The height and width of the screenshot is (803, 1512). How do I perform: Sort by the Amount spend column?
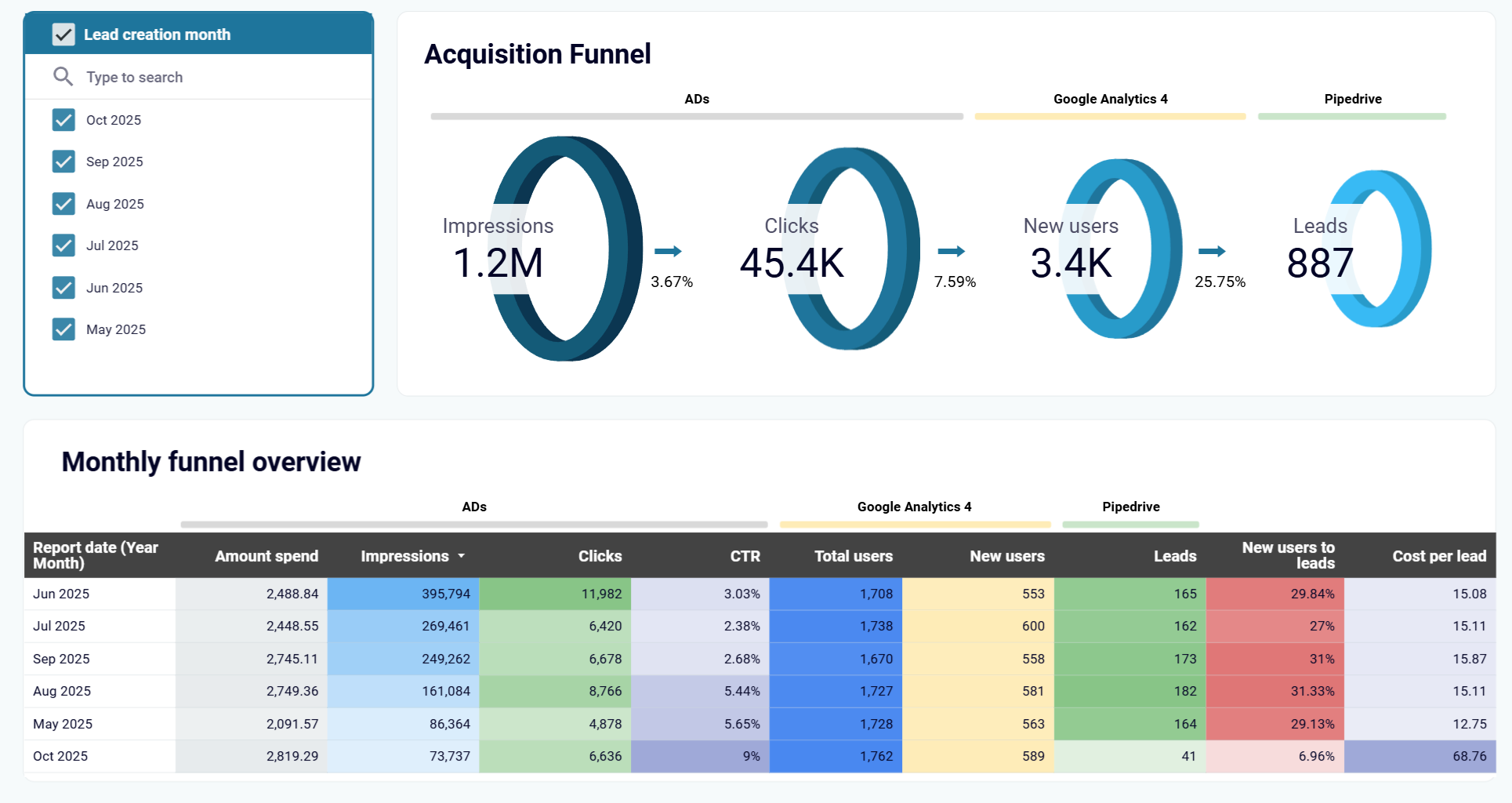coord(267,556)
